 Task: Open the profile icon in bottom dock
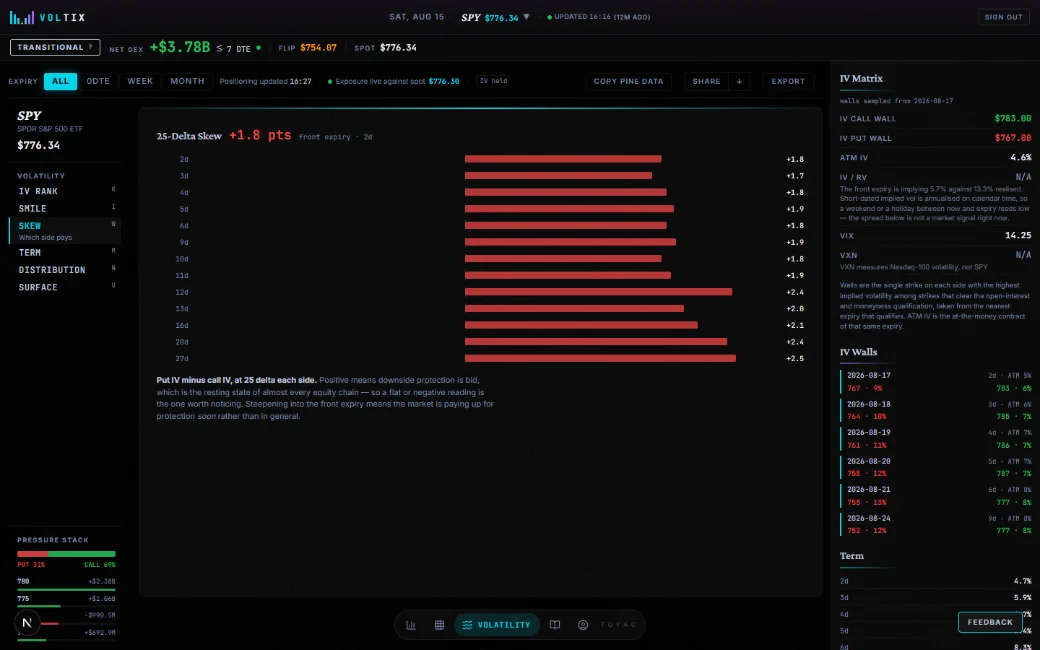[x=583, y=625]
